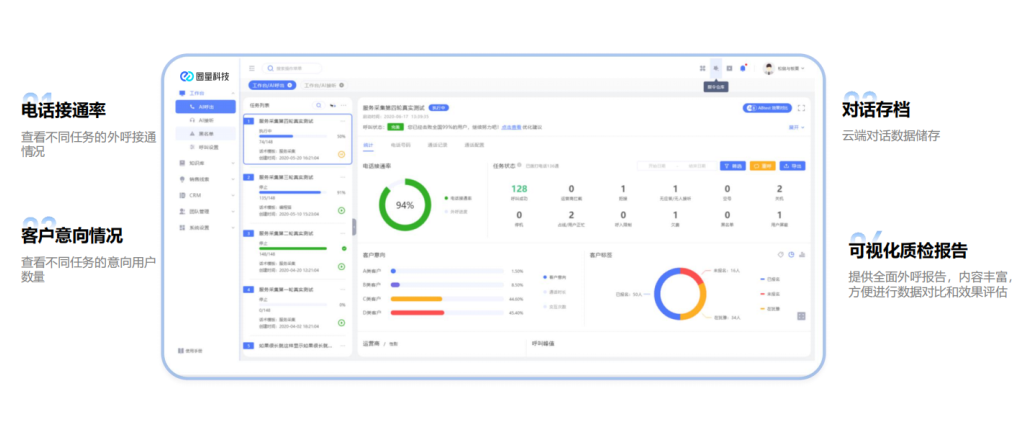Click the data table icon beside donut chart

click(801, 316)
